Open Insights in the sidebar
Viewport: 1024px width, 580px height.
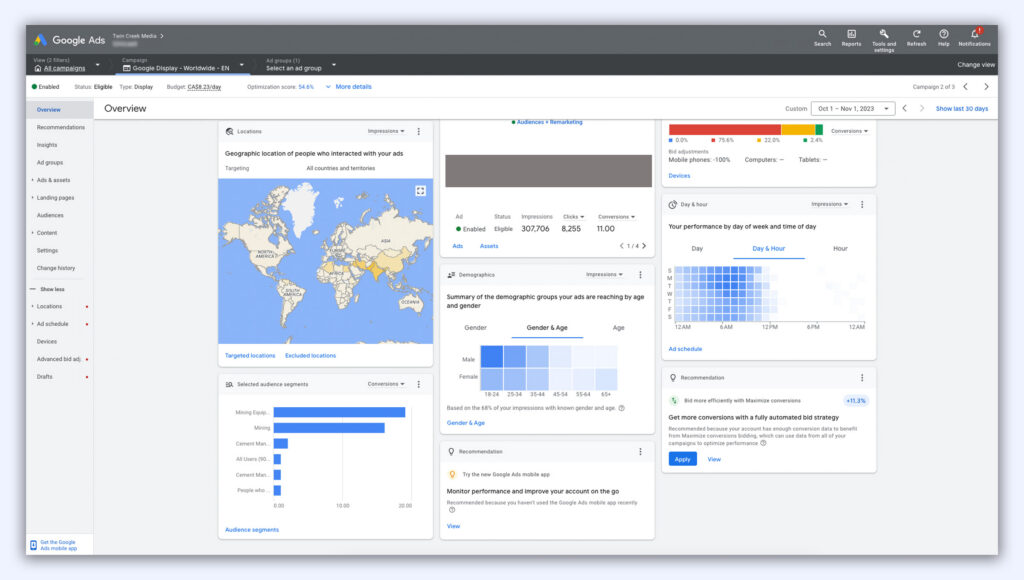click(x=47, y=145)
